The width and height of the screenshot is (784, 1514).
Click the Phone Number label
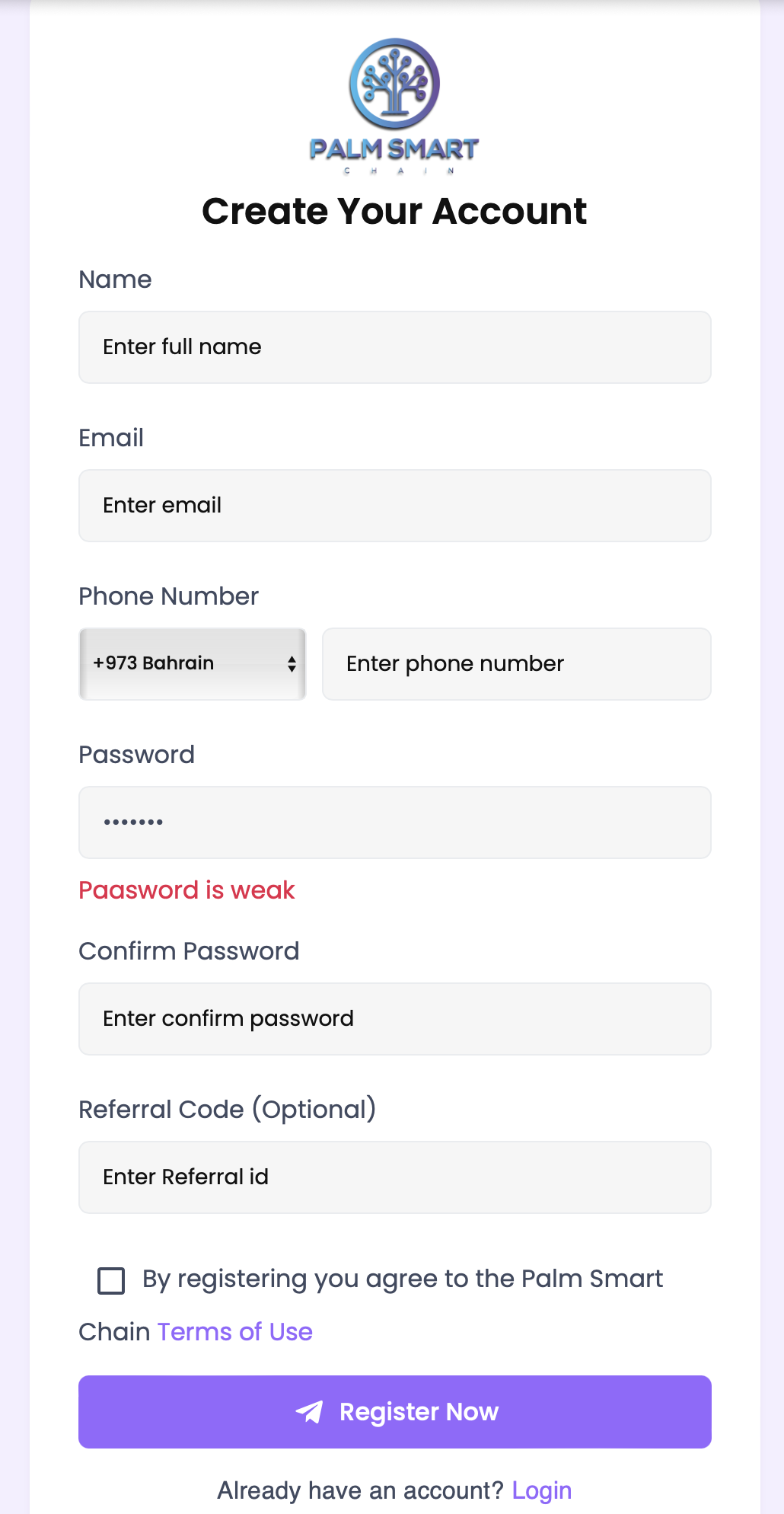point(169,596)
